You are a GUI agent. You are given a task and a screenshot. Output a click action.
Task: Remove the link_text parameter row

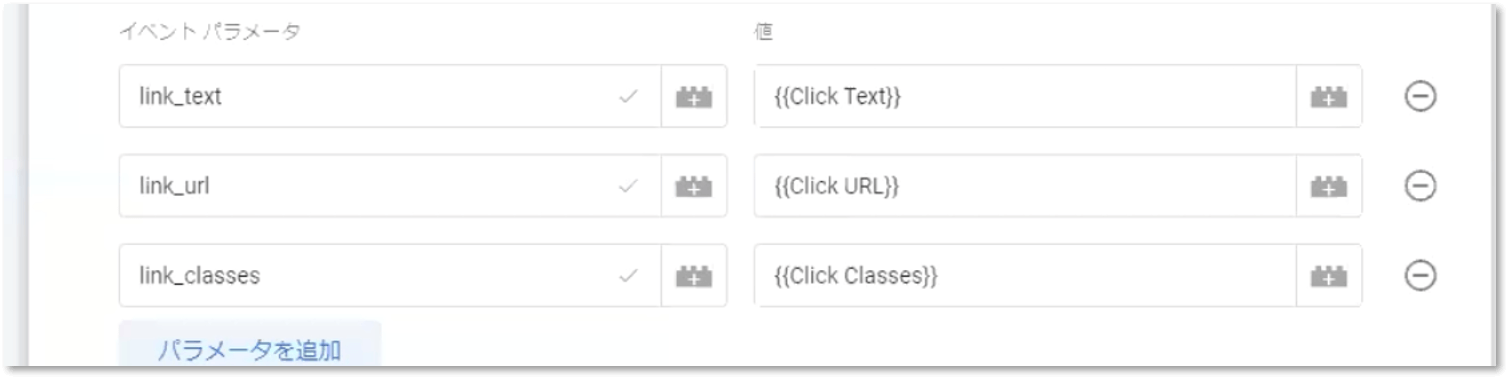(1421, 97)
